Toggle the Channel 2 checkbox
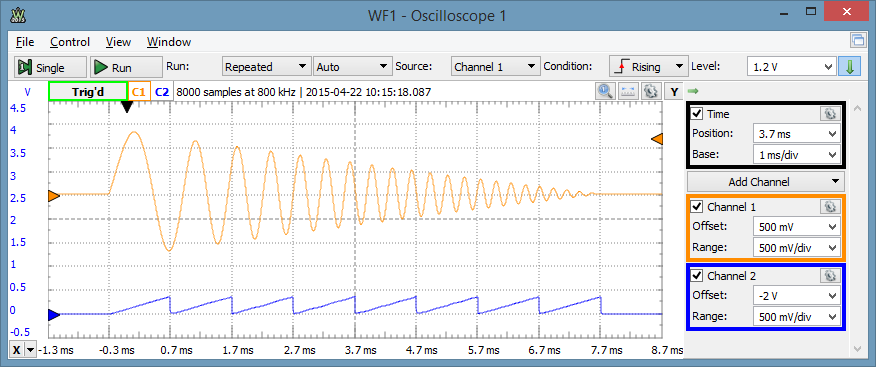Viewport: 876px width, 367px height. (x=697, y=275)
